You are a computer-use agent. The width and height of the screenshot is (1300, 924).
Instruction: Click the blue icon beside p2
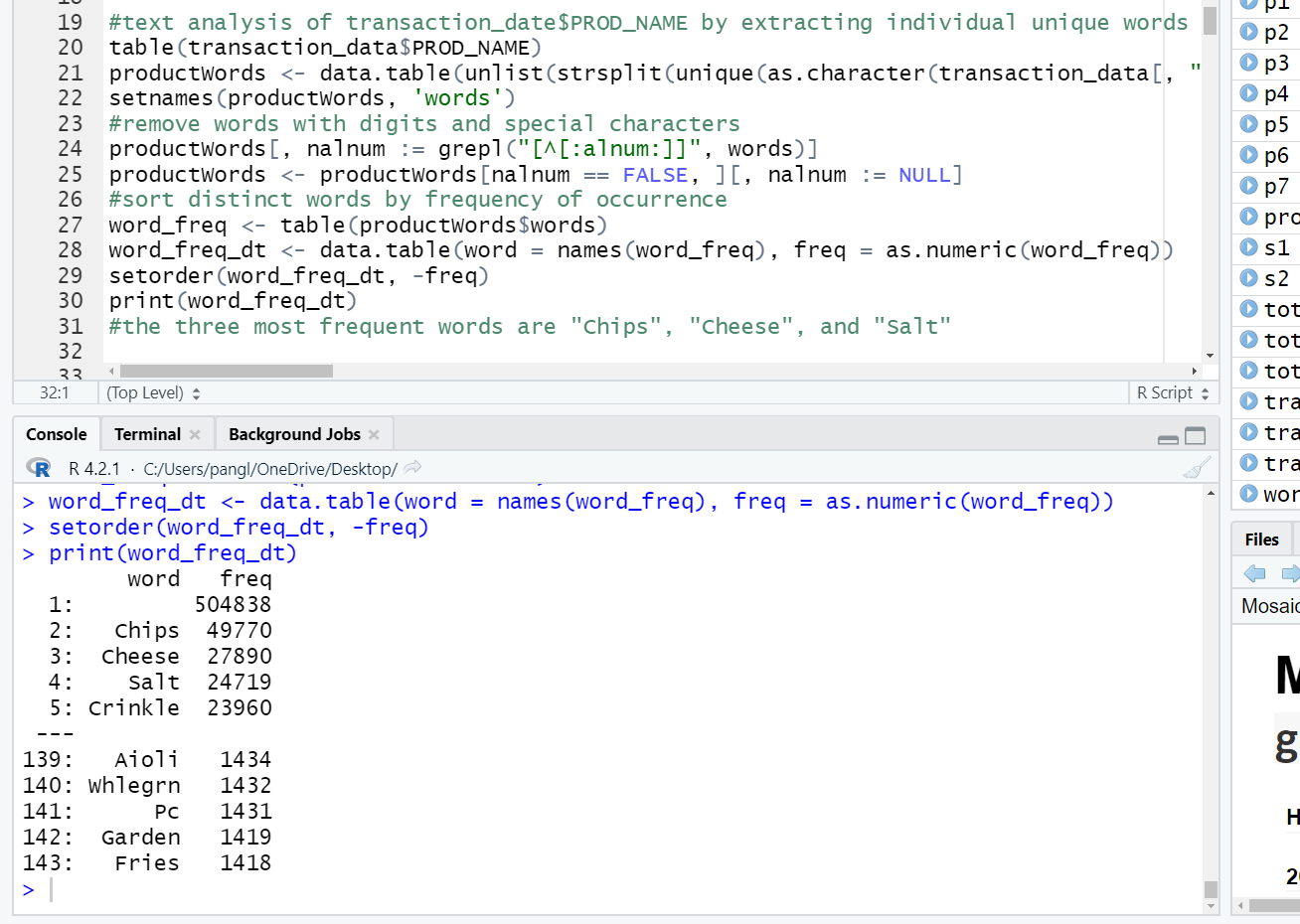pos(1249,32)
